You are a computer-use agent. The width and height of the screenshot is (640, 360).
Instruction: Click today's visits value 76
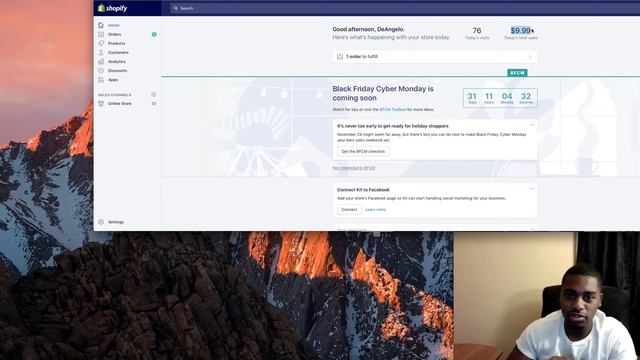pos(477,31)
